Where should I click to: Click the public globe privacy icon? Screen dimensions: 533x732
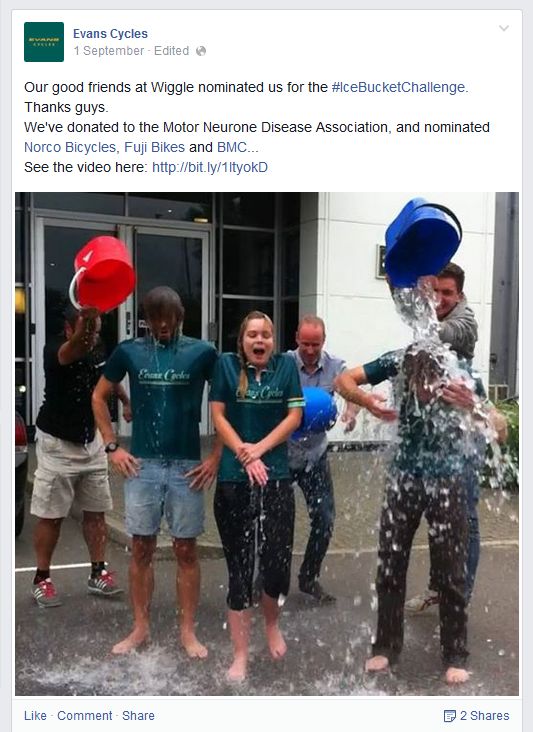click(201, 51)
